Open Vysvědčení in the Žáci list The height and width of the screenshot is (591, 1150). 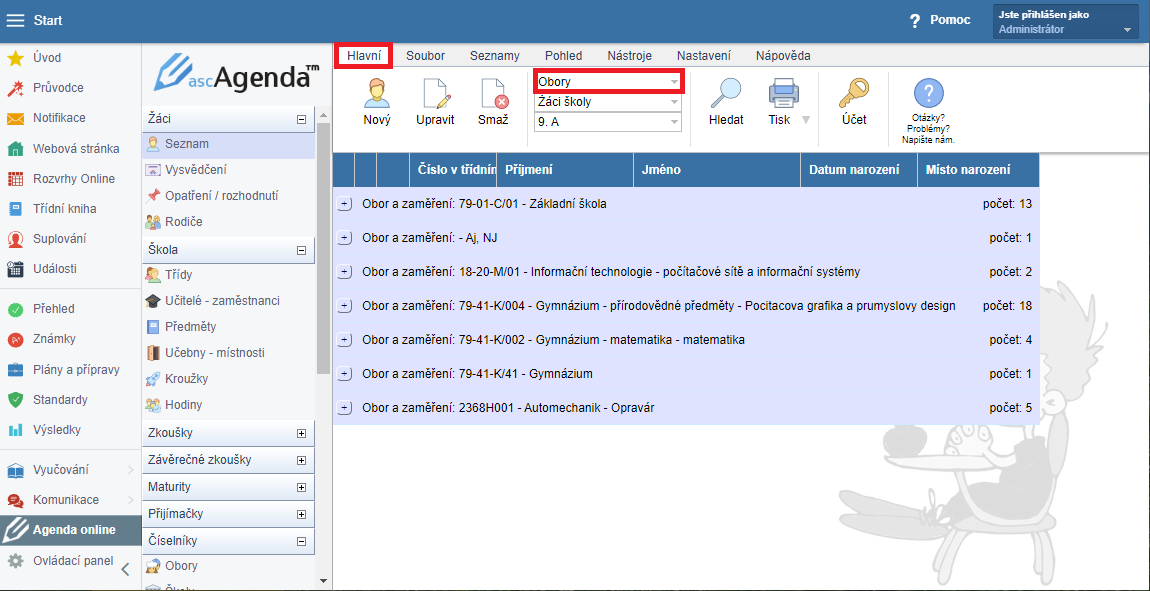(x=195, y=170)
